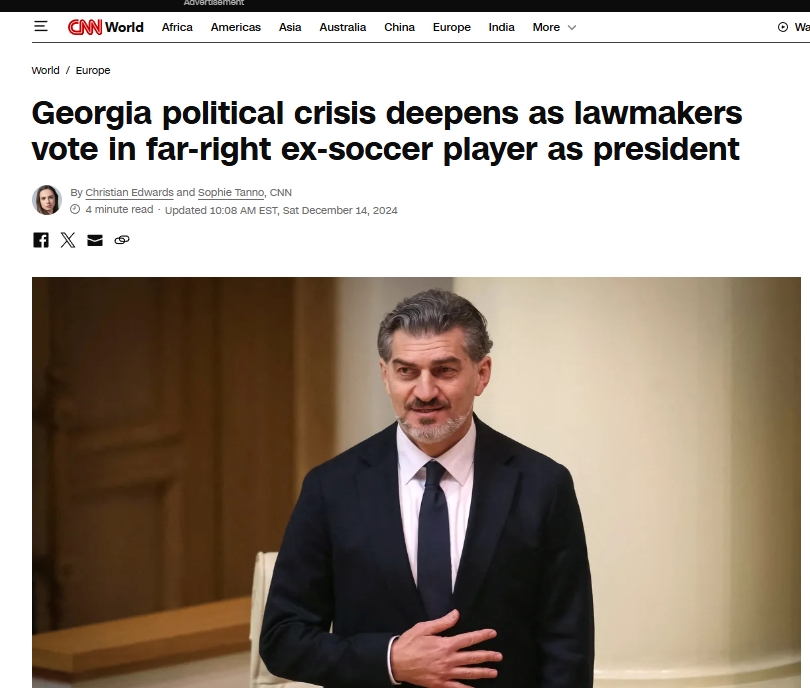Viewport: 810px width, 688px height.
Task: Open Europe in the top navigation
Action: [451, 27]
